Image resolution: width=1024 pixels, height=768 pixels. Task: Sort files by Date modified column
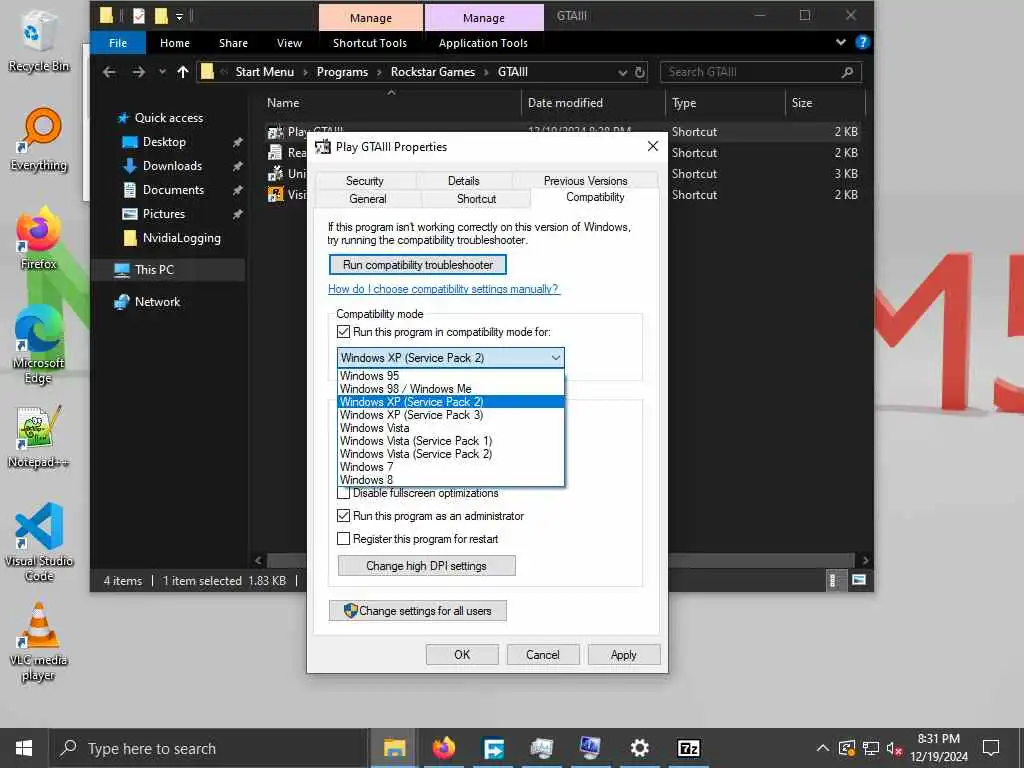[x=565, y=103]
